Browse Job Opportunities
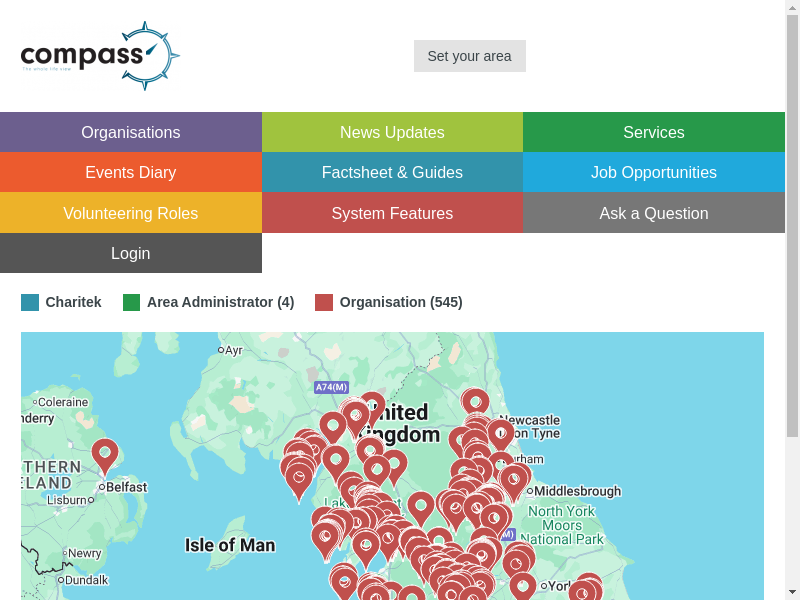Screen dimensions: 800x600 point(654,172)
